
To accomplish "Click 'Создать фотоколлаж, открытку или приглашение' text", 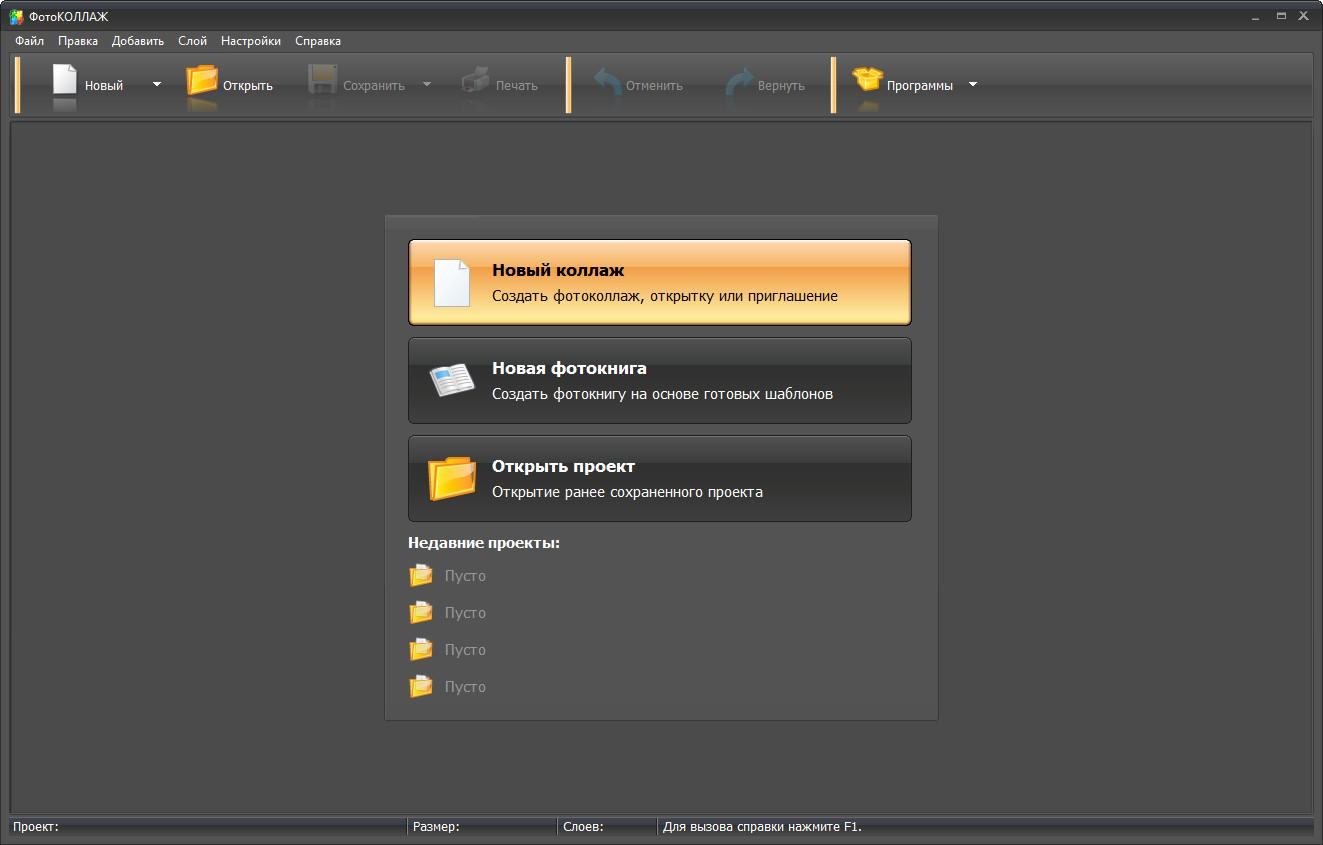I will click(x=665, y=296).
